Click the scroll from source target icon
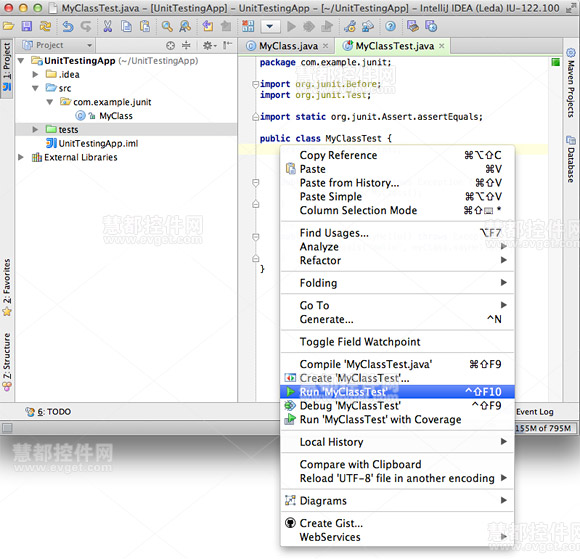The width and height of the screenshot is (580, 559). pos(171,46)
